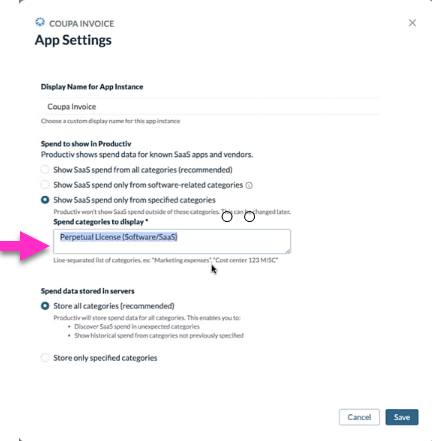This screenshot has height=441, width=432.
Task: Click the Cancel button
Action: click(359, 417)
